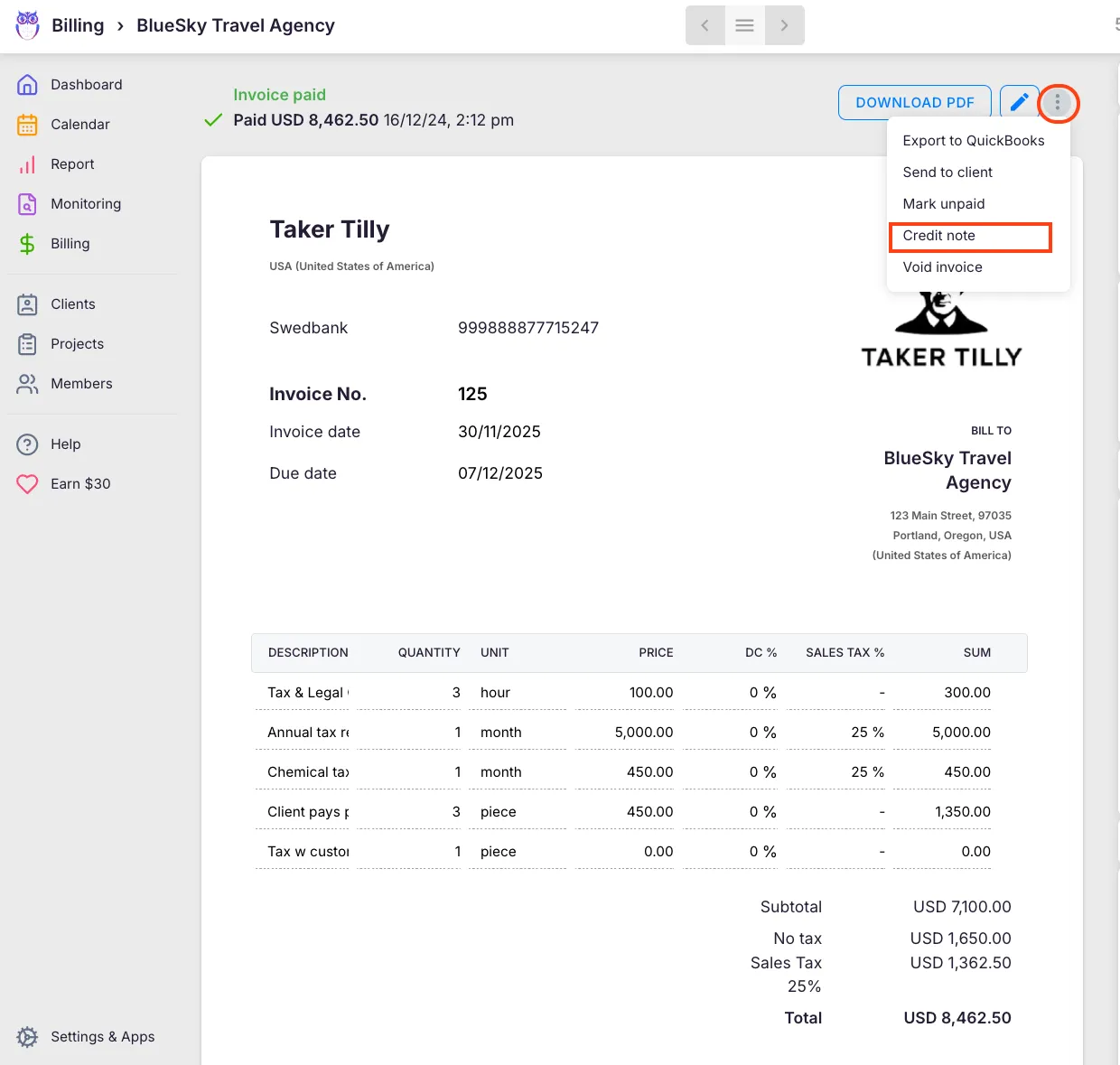Select Void invoice in the dropdown menu
Viewport: 1120px width, 1065px height.
[x=942, y=267]
